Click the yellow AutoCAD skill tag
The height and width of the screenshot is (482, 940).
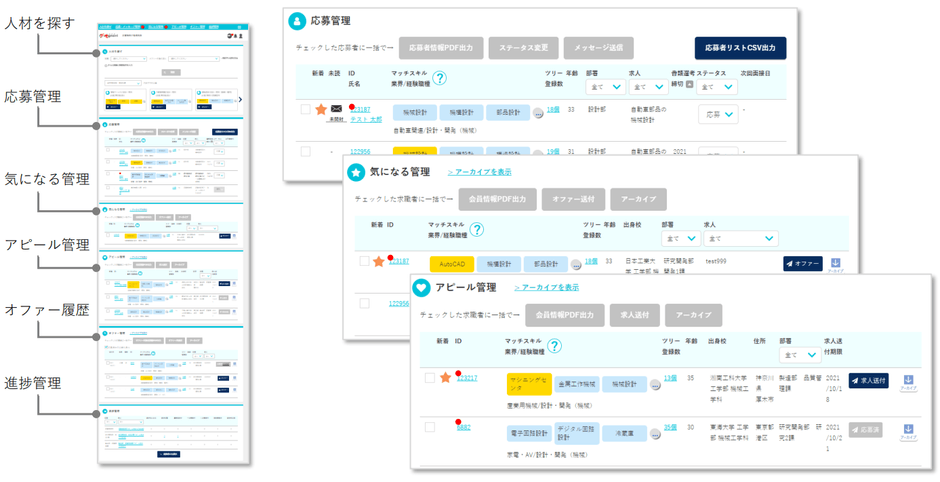[x=450, y=264]
